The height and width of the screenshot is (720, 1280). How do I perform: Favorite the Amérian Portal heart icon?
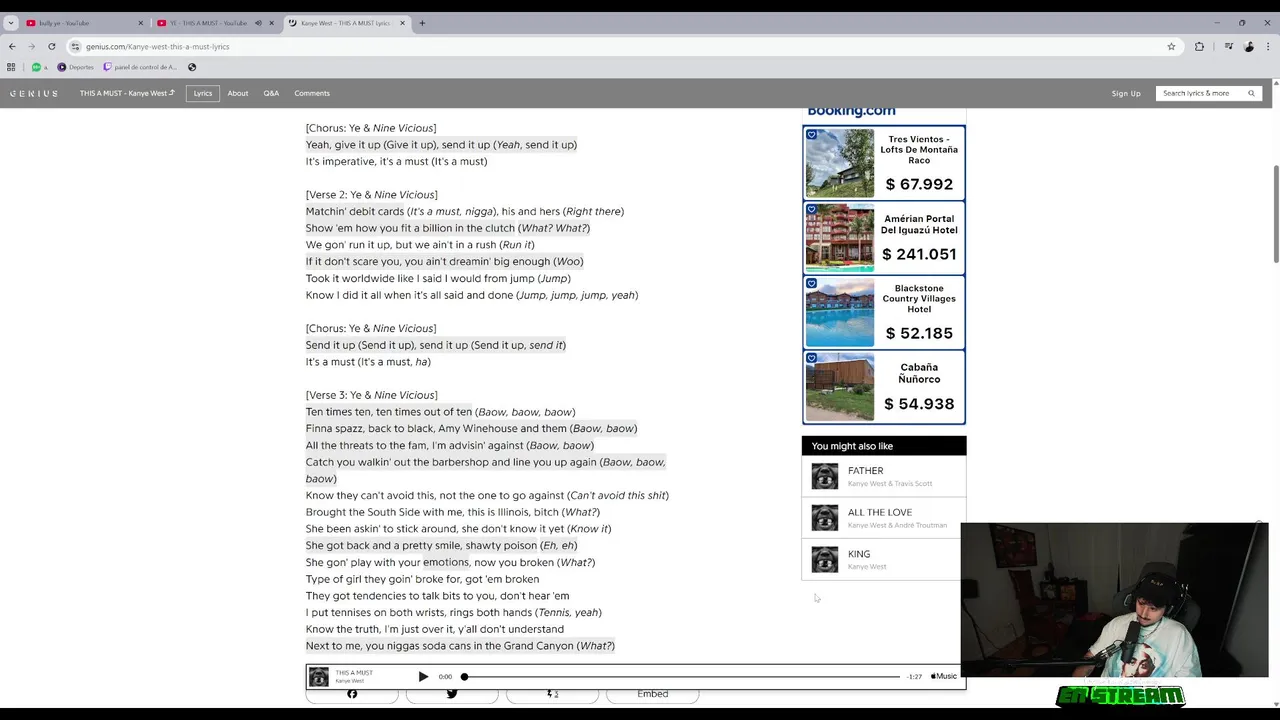(811, 209)
